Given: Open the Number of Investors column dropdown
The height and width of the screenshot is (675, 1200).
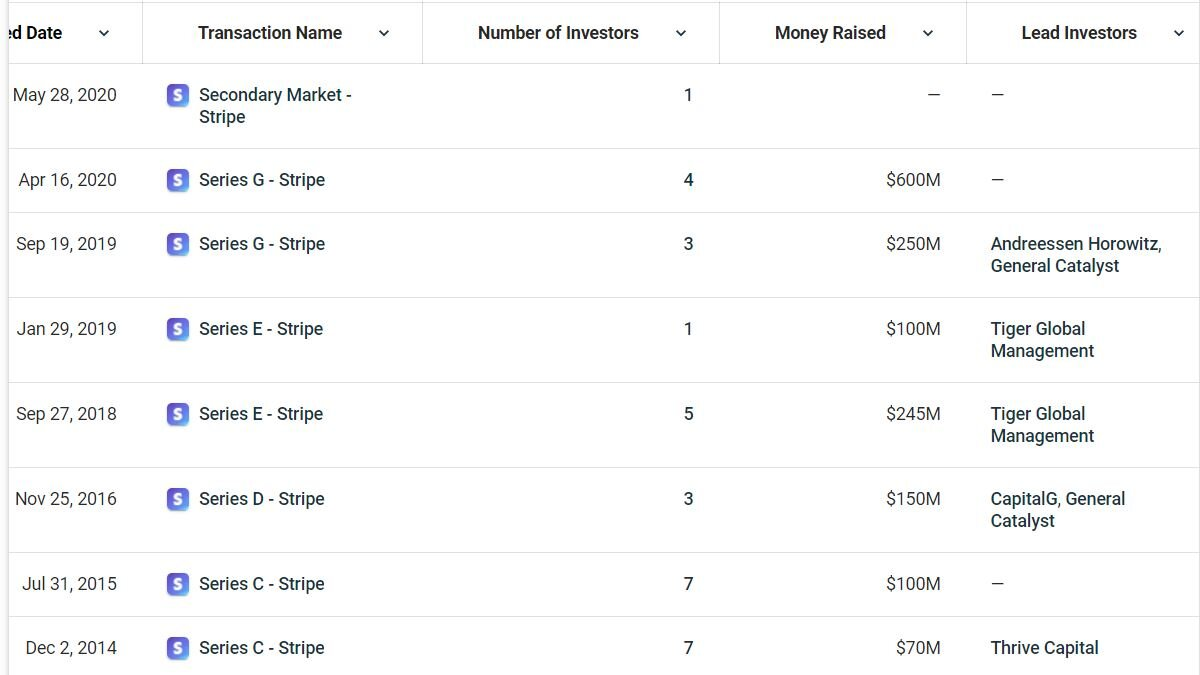Looking at the screenshot, I should tap(681, 33).
